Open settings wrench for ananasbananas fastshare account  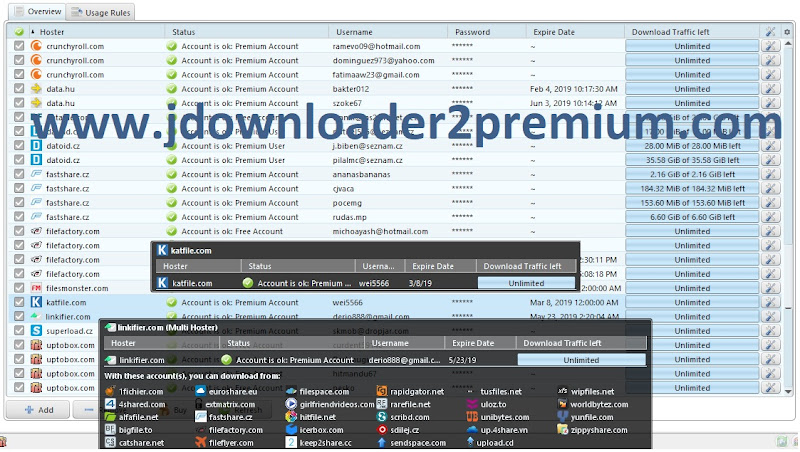(x=770, y=174)
